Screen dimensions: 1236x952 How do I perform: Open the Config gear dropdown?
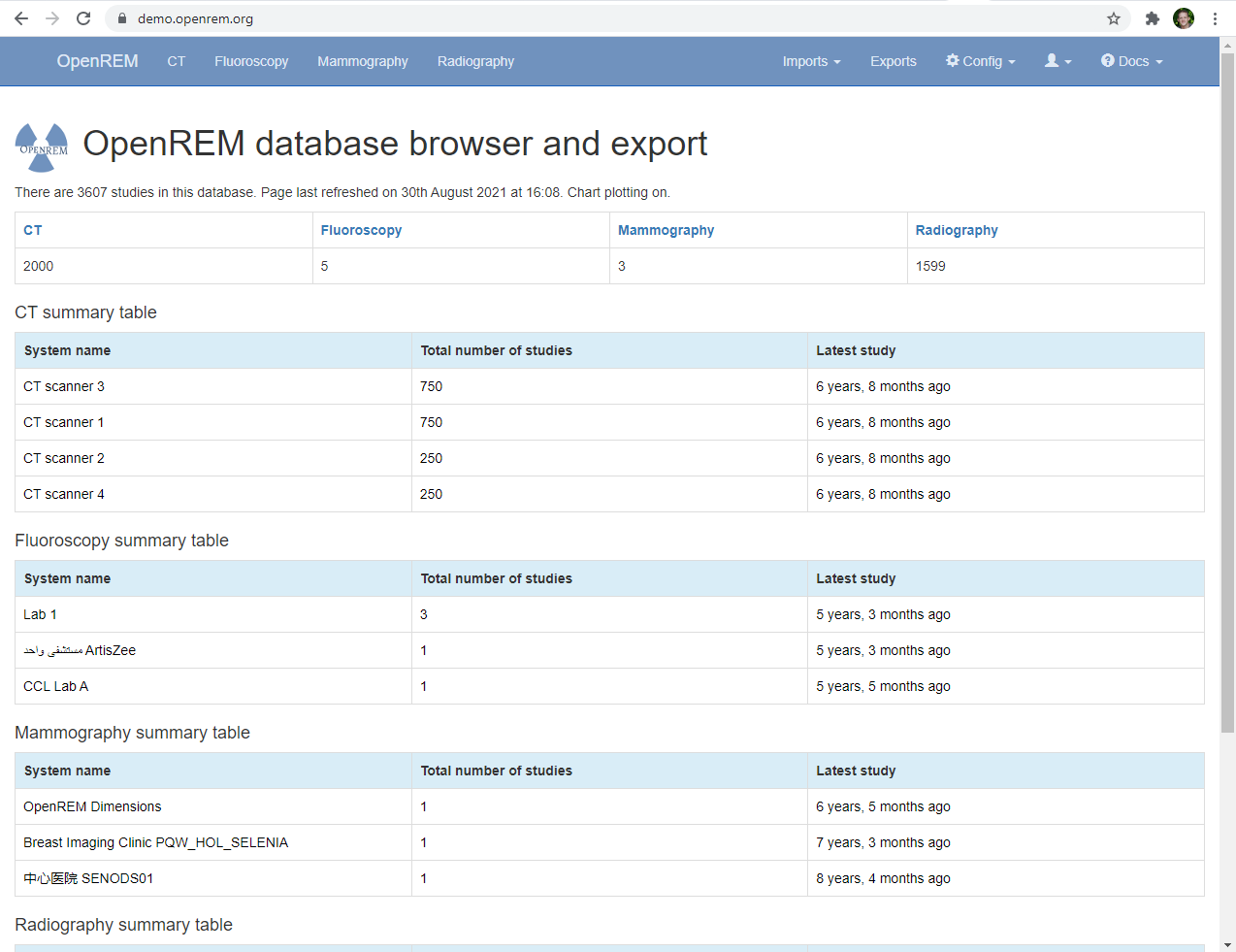click(x=980, y=61)
